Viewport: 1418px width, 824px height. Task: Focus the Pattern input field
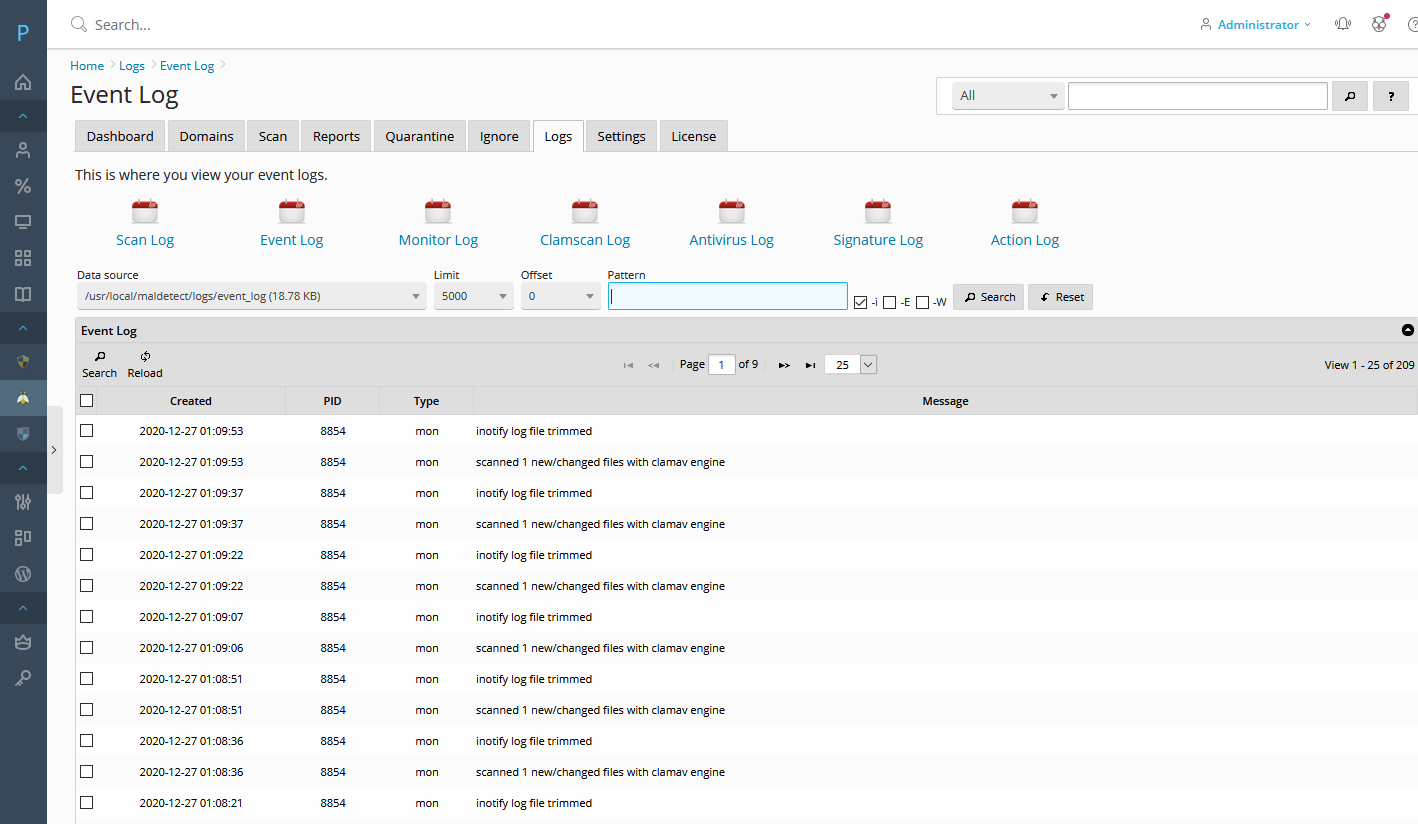(728, 296)
